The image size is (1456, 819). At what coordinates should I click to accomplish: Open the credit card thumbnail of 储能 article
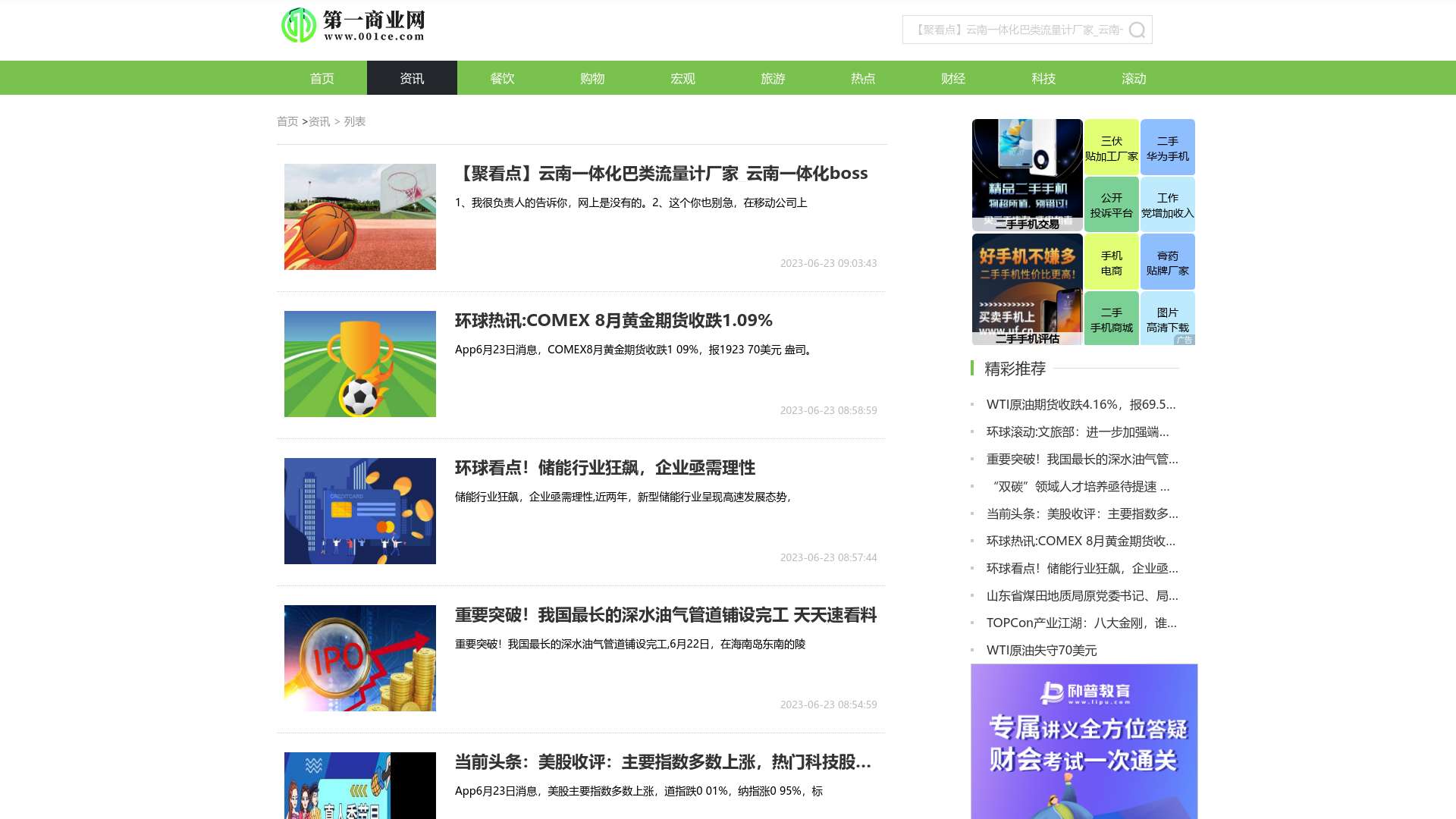pos(360,511)
